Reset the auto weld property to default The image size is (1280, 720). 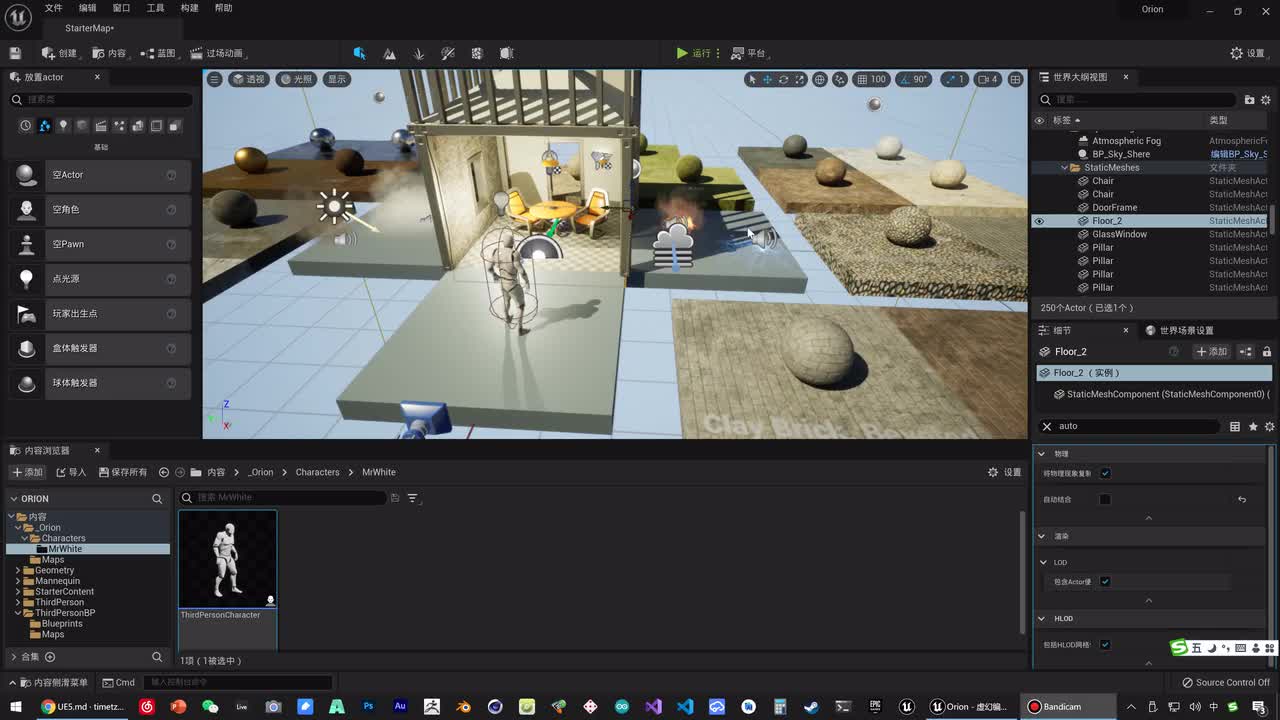(1242, 499)
